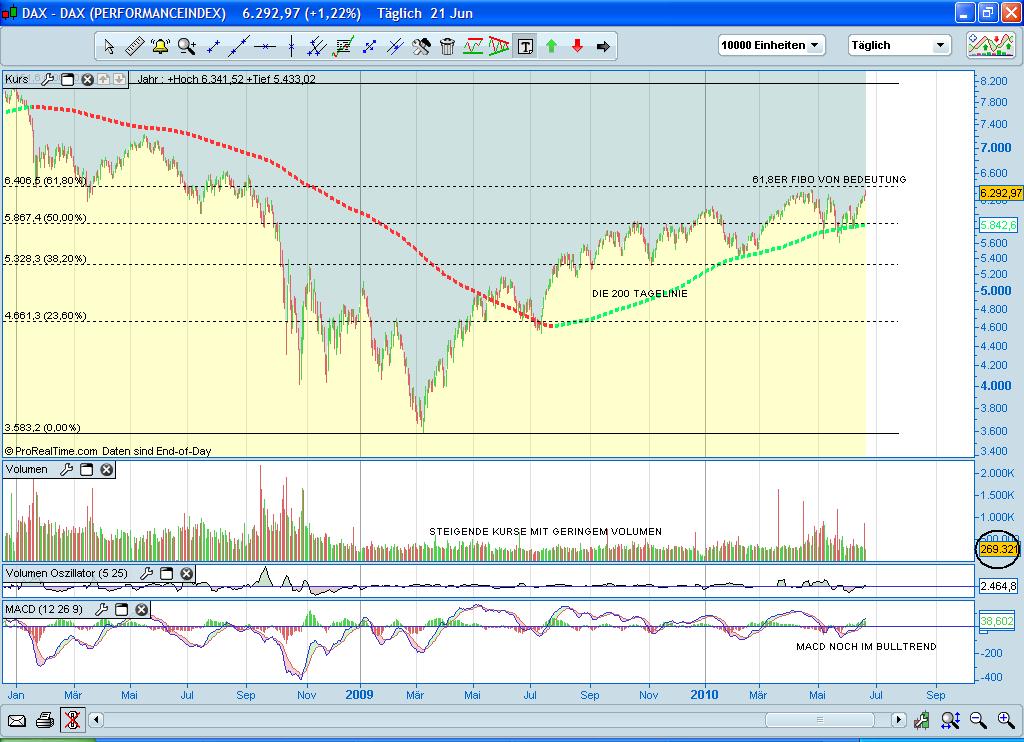Viewport: 1024px width, 742px height.
Task: Click the candlestick style icon at bottom
Action: (921, 720)
